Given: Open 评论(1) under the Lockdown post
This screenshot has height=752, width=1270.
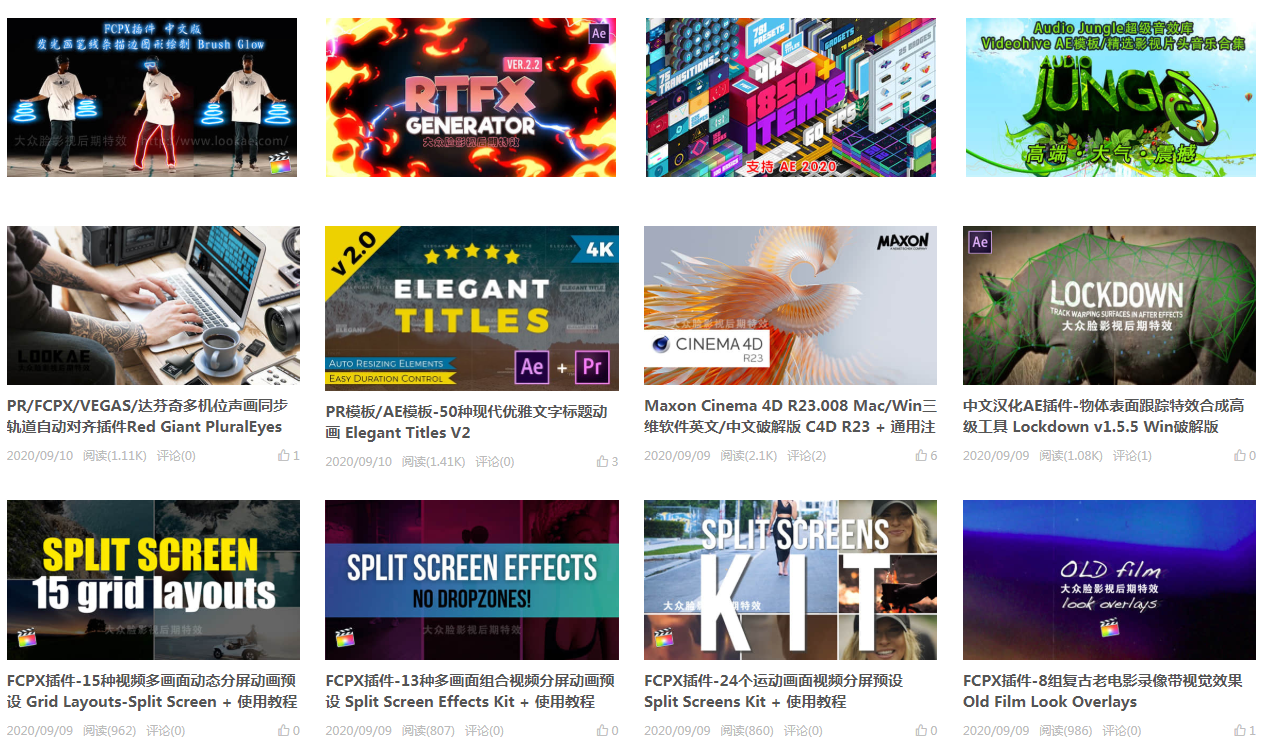Looking at the screenshot, I should [x=1132, y=456].
